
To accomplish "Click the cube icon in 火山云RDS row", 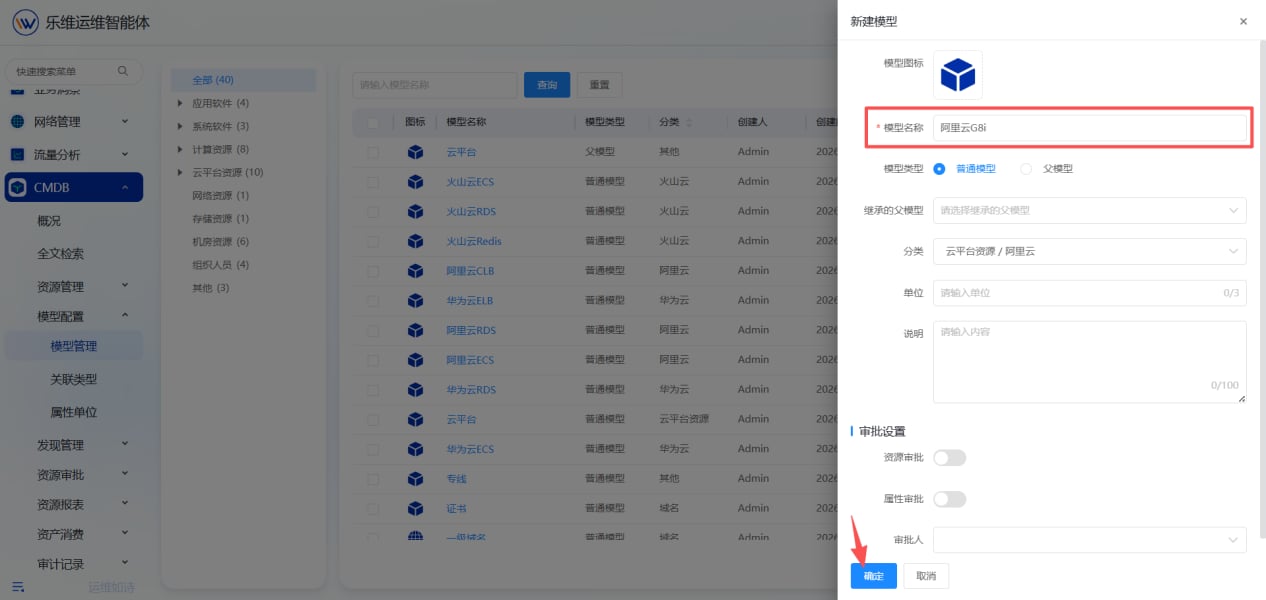I will (415, 212).
